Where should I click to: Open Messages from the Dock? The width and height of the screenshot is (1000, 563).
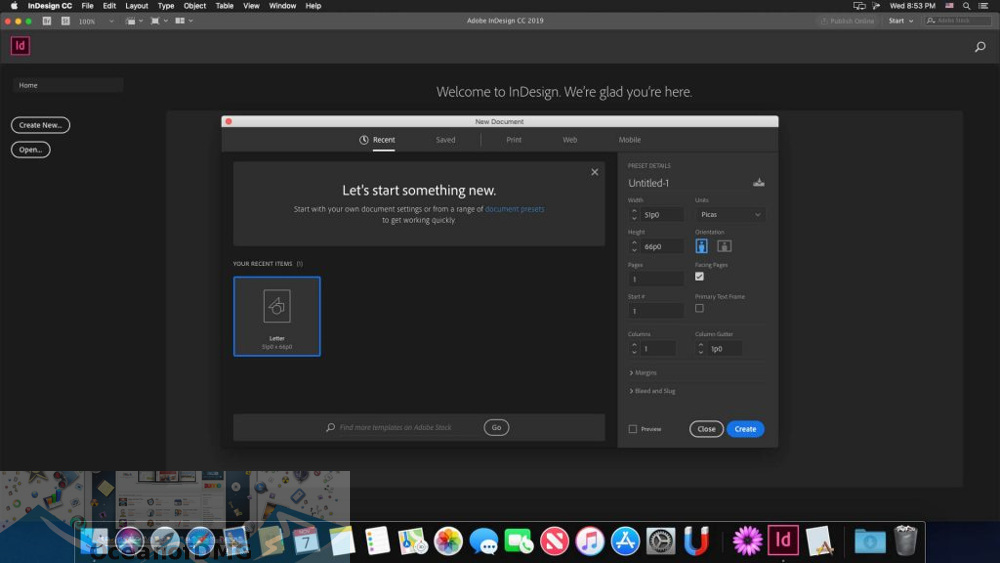[483, 541]
